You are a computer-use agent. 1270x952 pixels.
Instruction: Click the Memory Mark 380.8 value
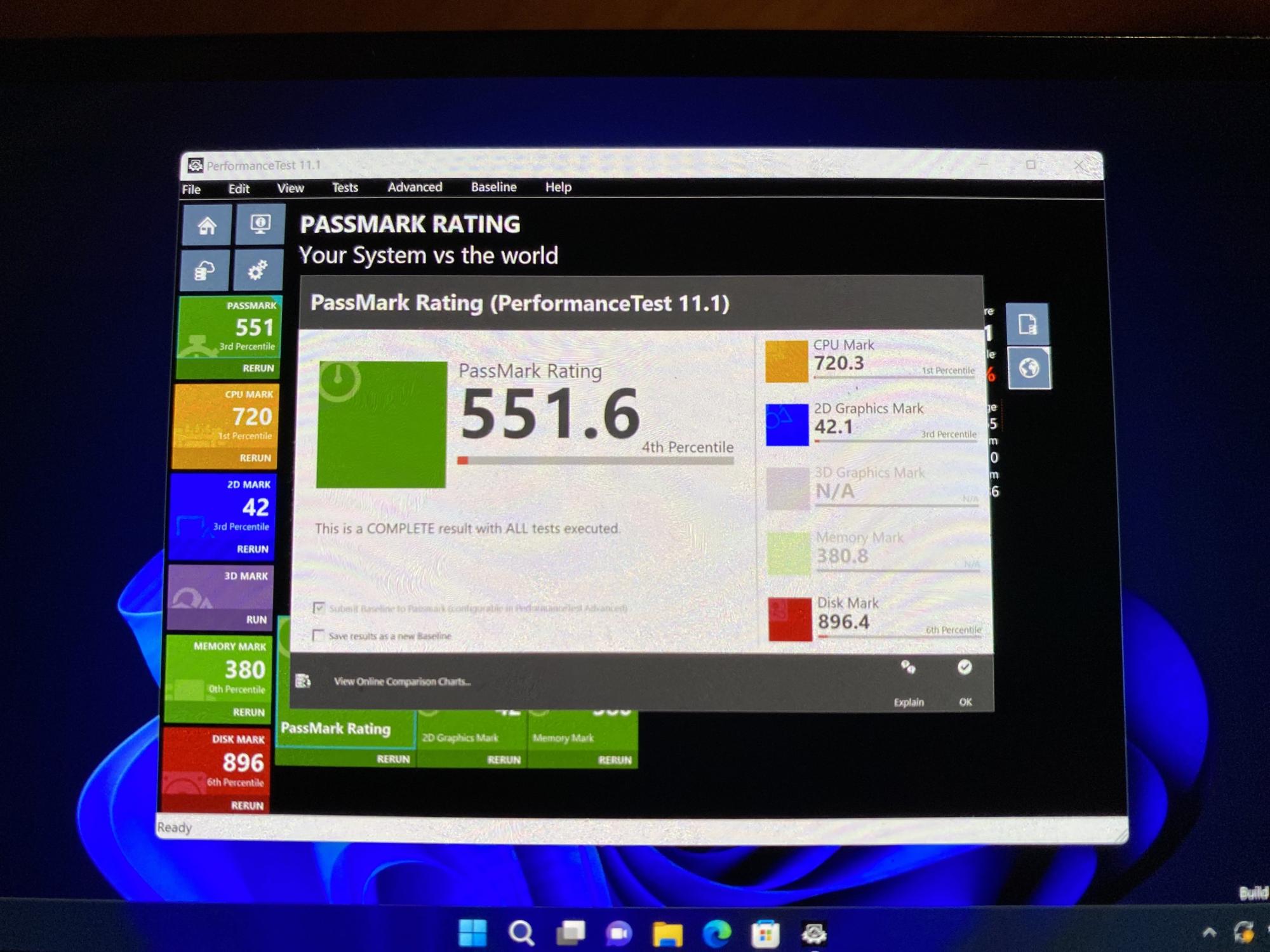tap(842, 556)
